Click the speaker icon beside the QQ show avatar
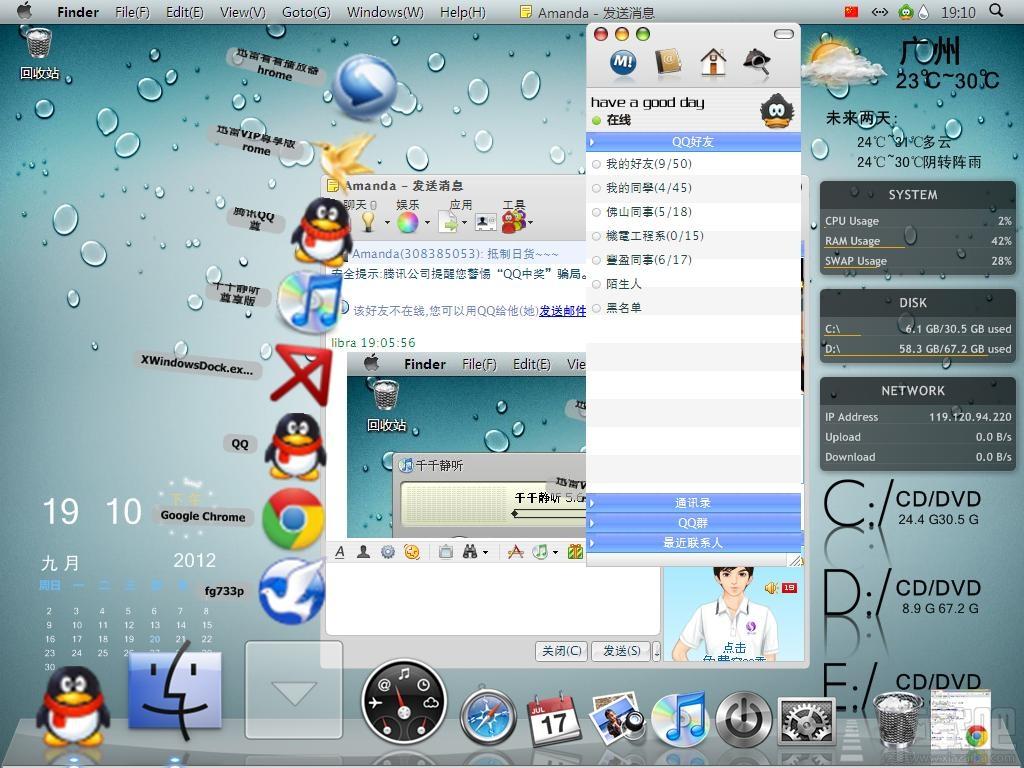The width and height of the screenshot is (1024, 768). 771,588
